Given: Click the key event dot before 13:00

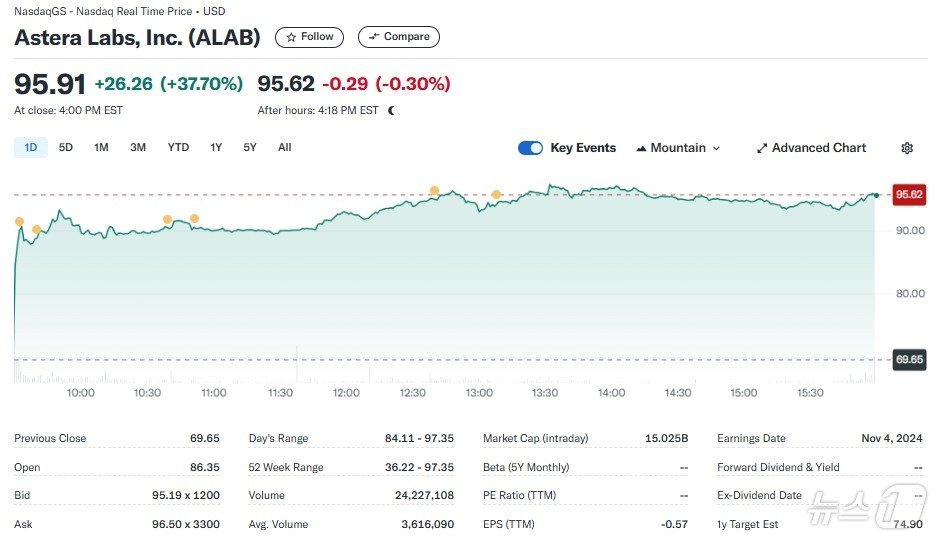Looking at the screenshot, I should [x=496, y=194].
